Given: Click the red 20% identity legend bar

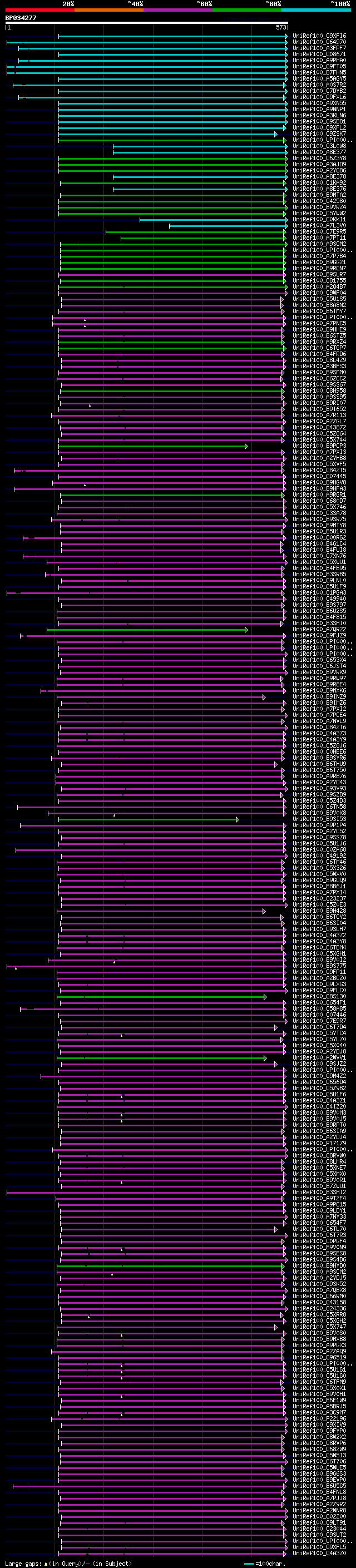Looking at the screenshot, I should click(x=39, y=11).
